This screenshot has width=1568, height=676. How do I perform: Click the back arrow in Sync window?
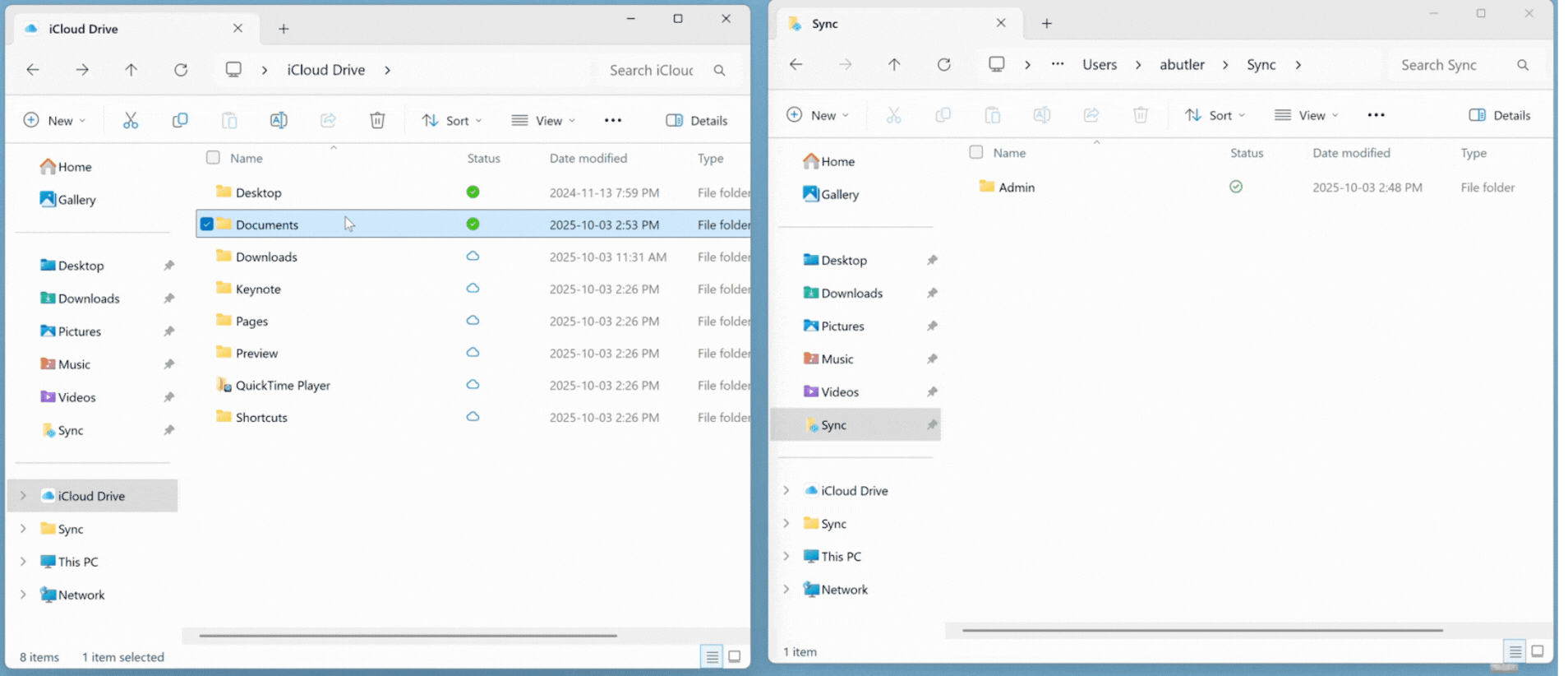point(796,65)
